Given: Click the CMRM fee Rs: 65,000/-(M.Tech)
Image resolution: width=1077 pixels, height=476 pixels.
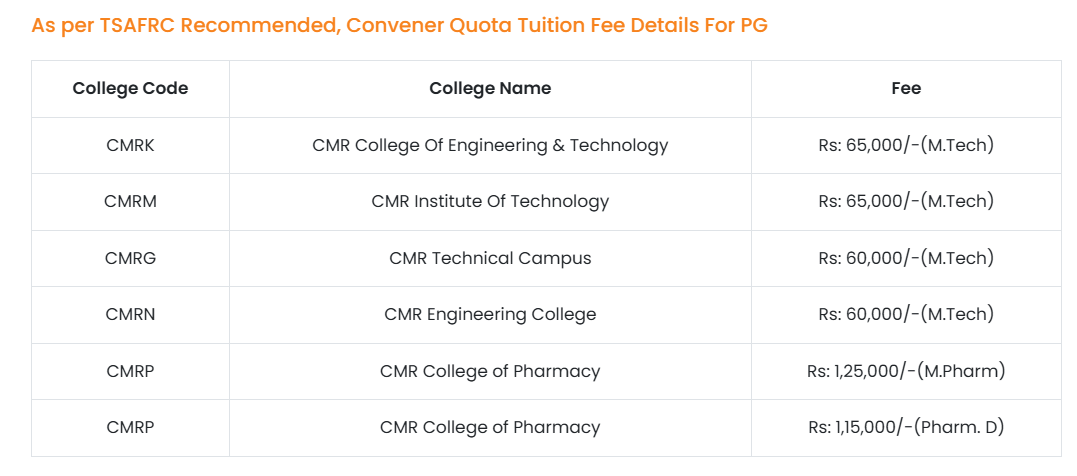Looking at the screenshot, I should (906, 201).
